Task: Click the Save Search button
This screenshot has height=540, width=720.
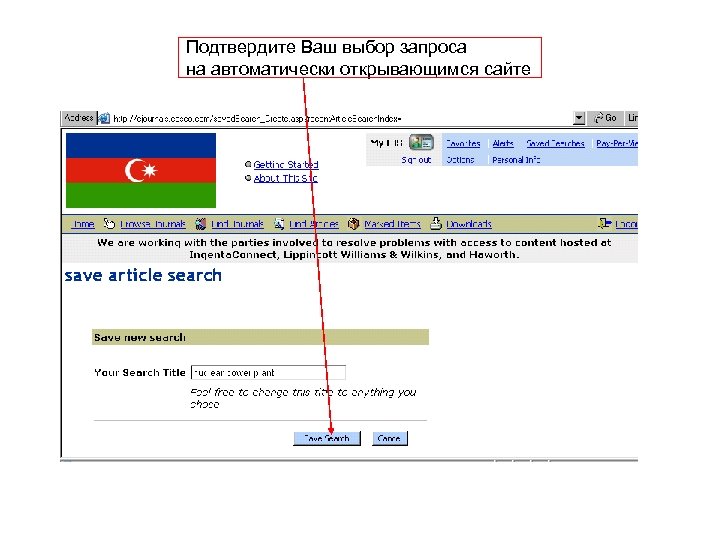Action: (327, 438)
